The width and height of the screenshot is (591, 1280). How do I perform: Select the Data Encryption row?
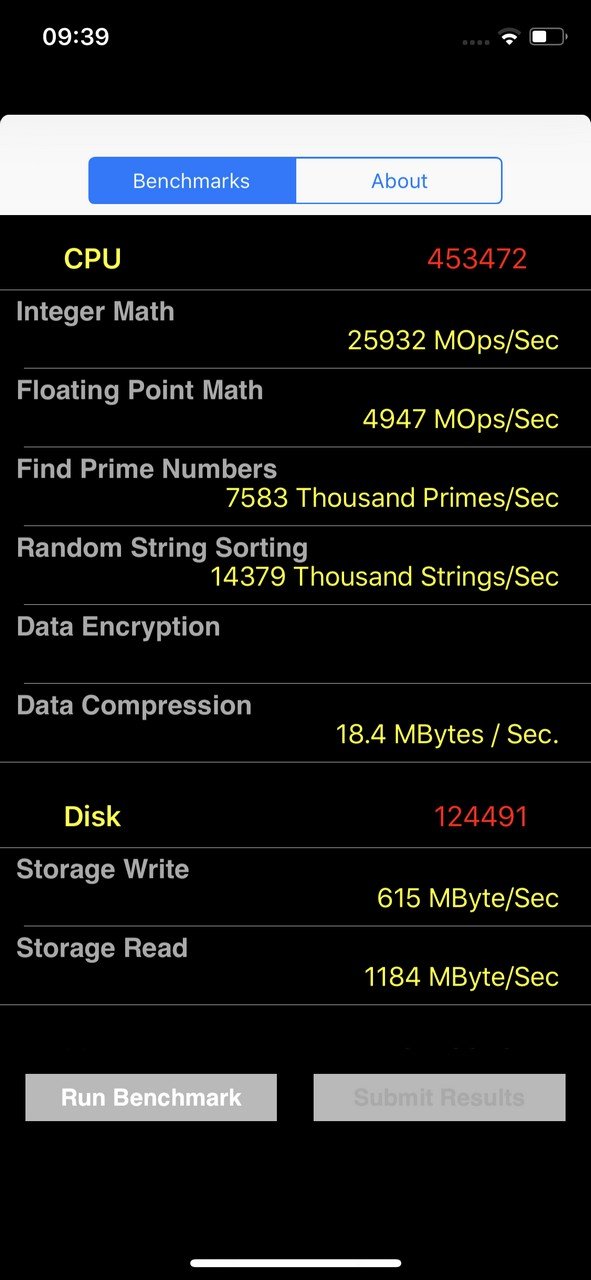[295, 645]
